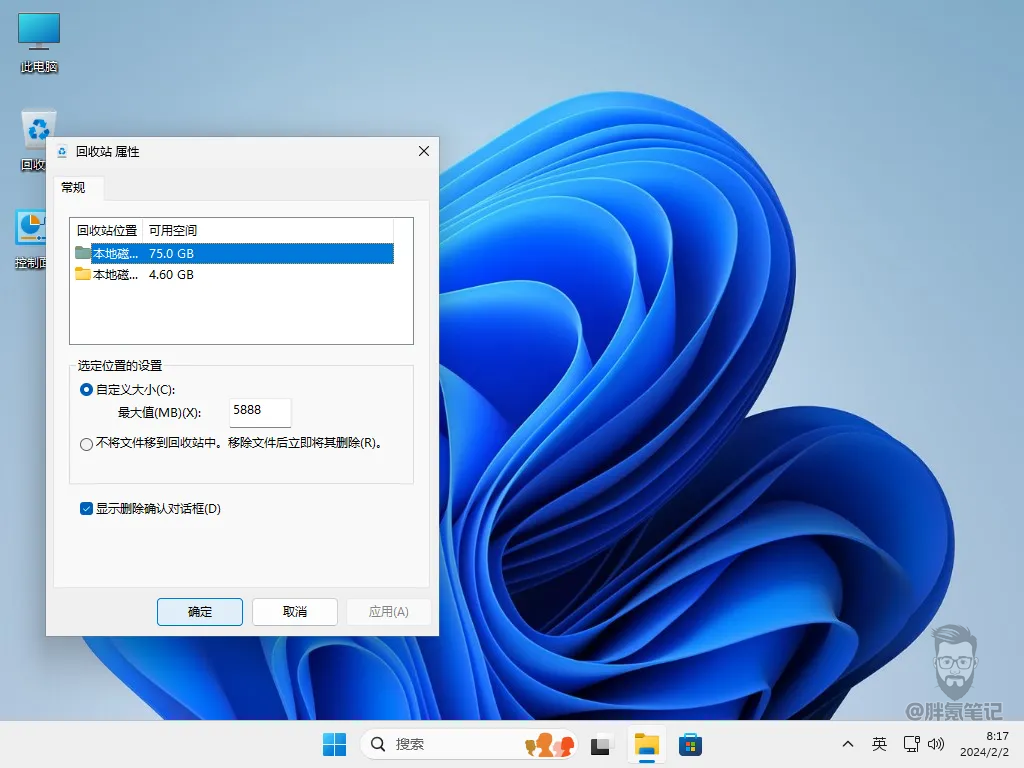The height and width of the screenshot is (768, 1024).
Task: Expand the hidden system tray icons chevron
Action: pos(848,744)
